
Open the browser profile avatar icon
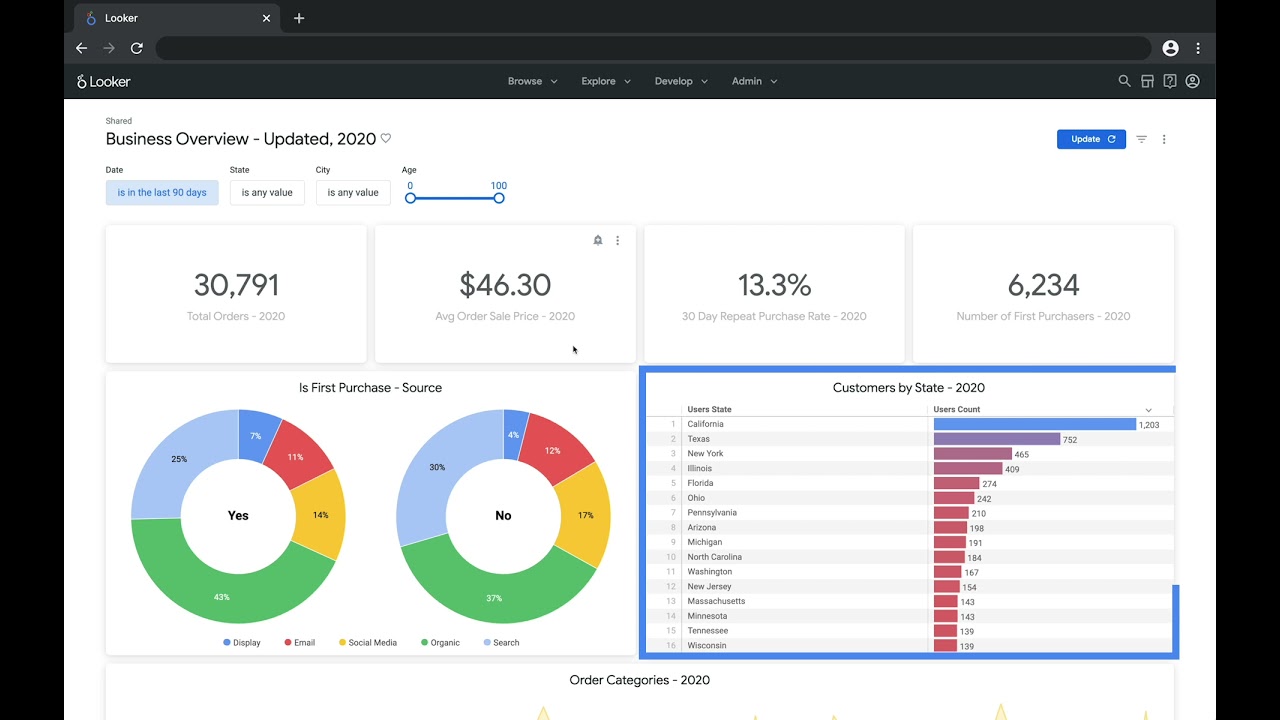[x=1171, y=48]
